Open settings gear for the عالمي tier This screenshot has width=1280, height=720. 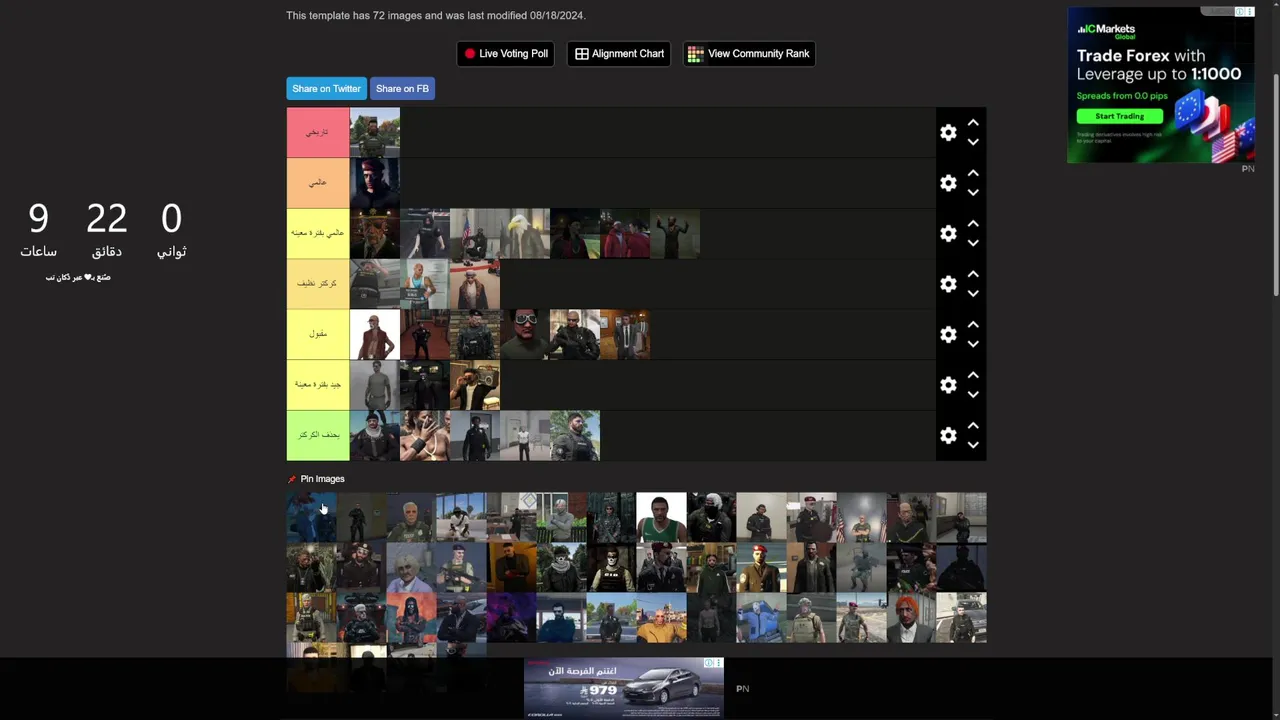pos(948,183)
